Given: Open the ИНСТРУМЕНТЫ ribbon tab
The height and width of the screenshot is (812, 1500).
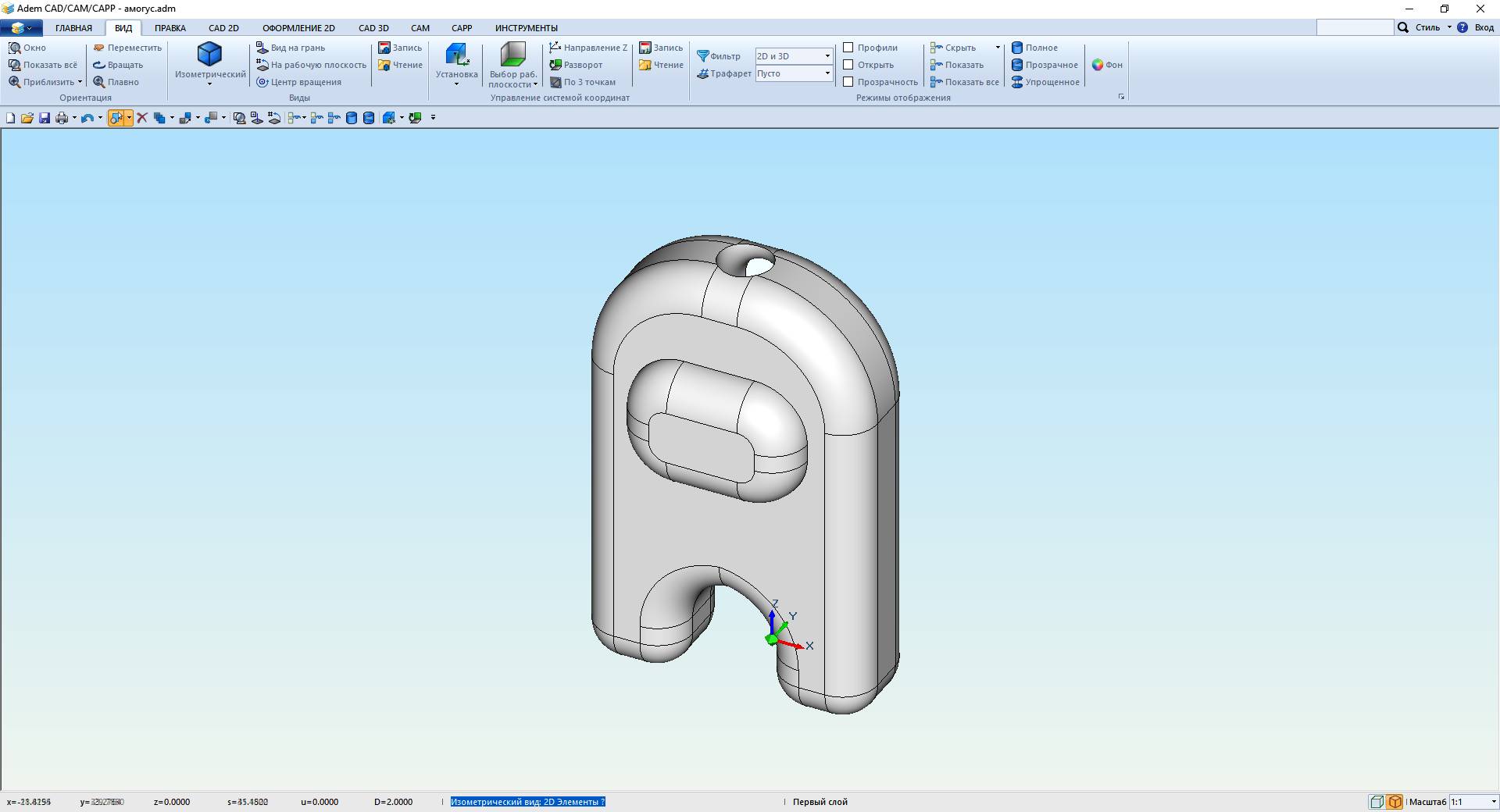Looking at the screenshot, I should (527, 28).
